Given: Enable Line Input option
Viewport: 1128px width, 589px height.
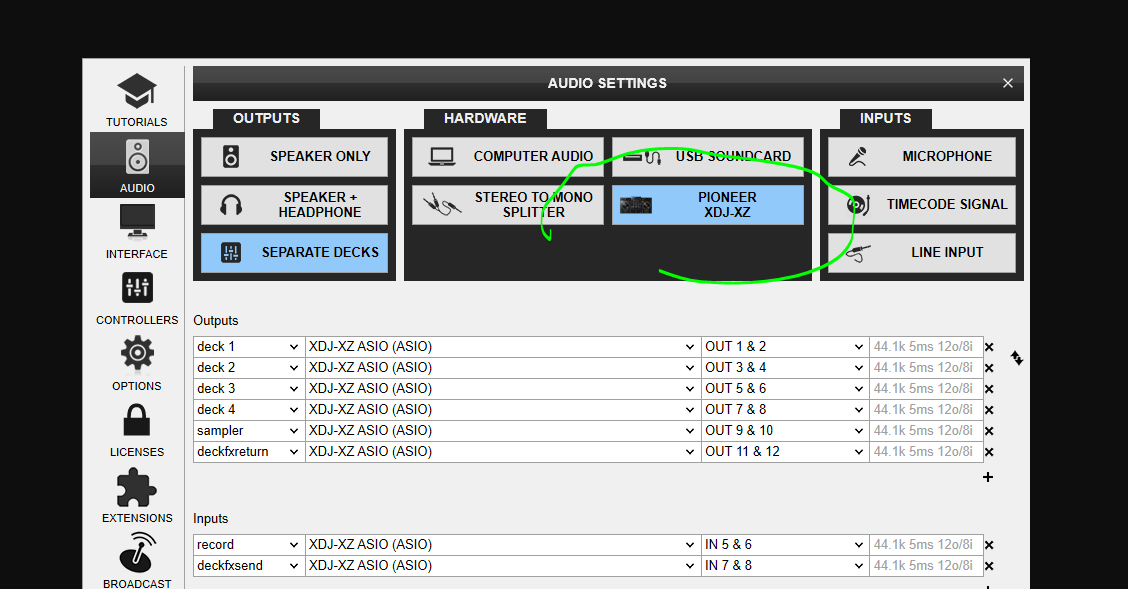Looking at the screenshot, I should pyautogui.click(x=922, y=252).
